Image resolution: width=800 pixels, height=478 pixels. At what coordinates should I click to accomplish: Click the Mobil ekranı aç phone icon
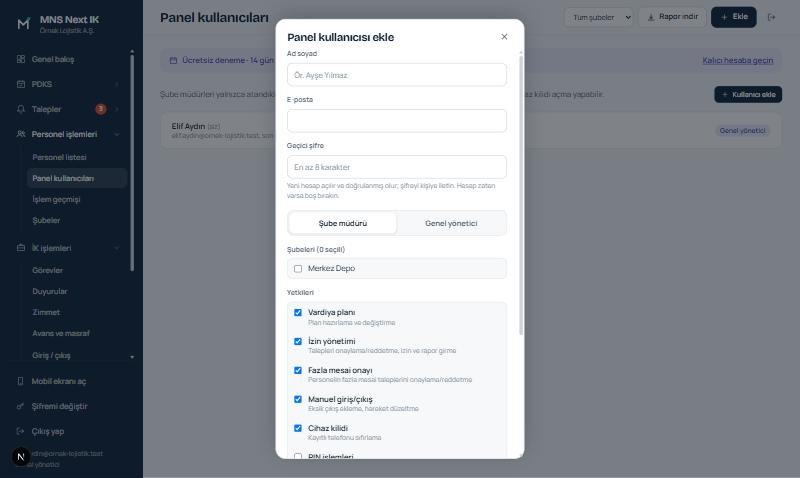[20, 381]
